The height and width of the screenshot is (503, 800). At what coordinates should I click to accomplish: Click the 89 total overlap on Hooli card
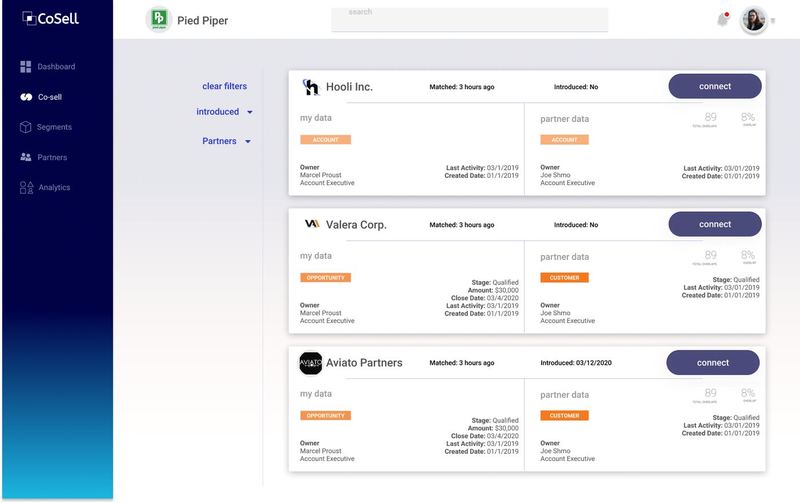click(710, 117)
